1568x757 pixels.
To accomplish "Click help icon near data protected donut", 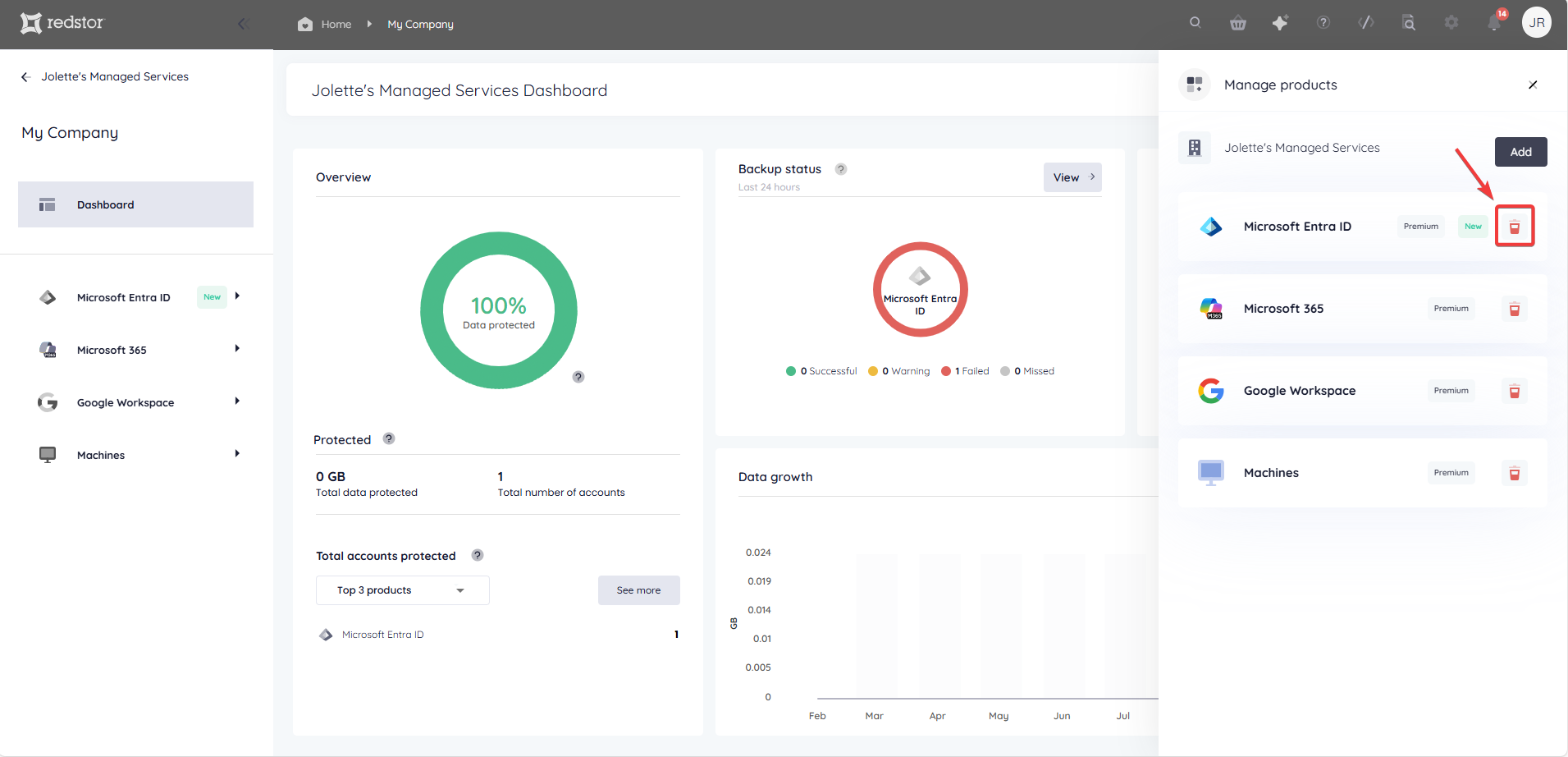I will point(578,377).
